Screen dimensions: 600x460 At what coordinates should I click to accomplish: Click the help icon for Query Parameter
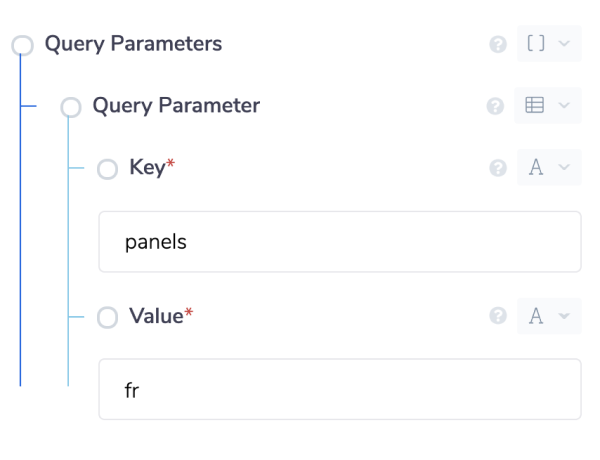495,107
